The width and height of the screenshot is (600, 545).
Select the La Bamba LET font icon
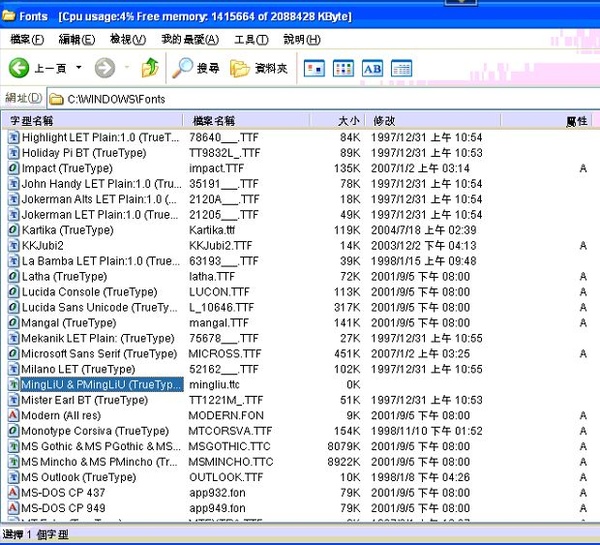[13, 261]
